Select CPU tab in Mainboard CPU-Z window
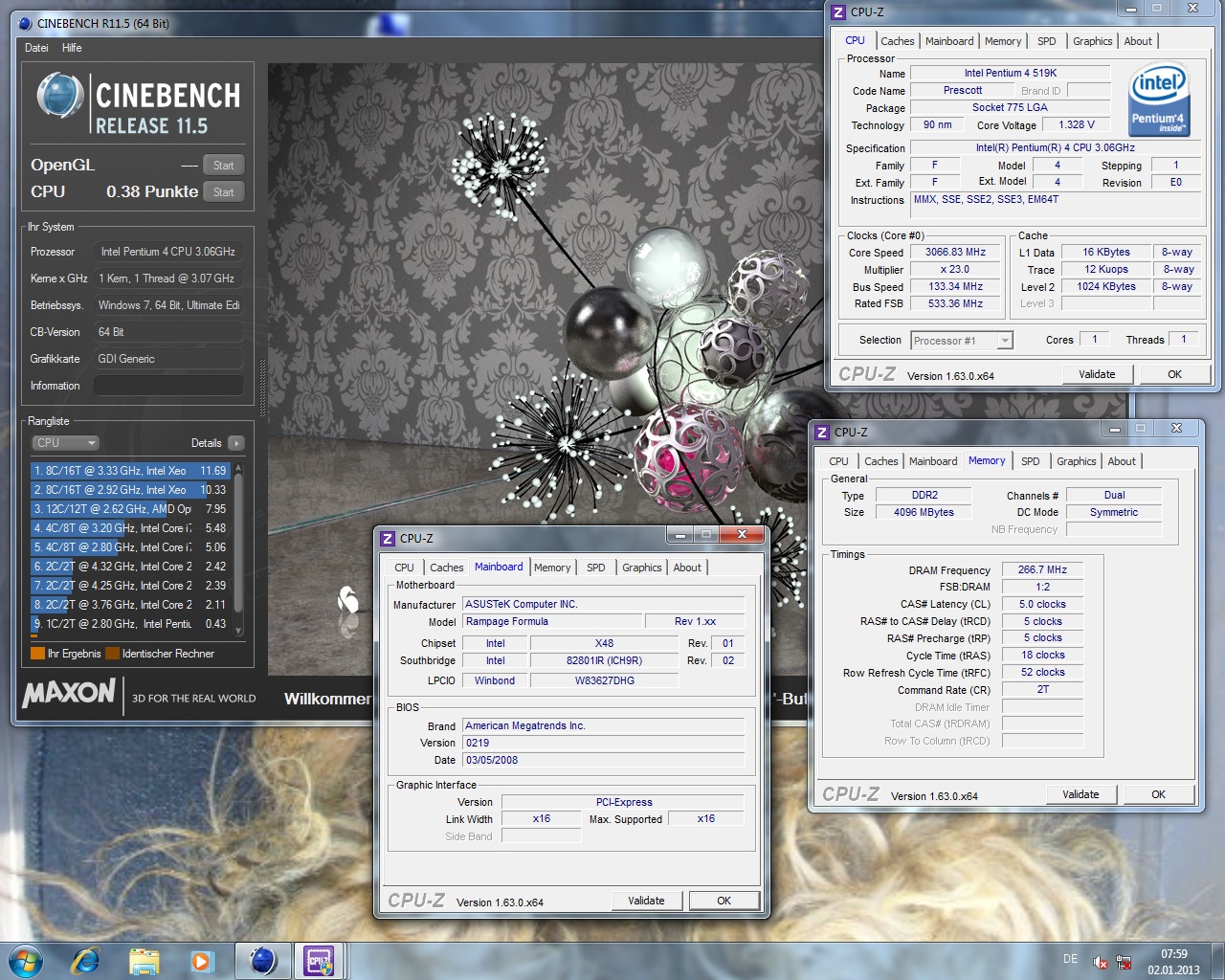 404,568
